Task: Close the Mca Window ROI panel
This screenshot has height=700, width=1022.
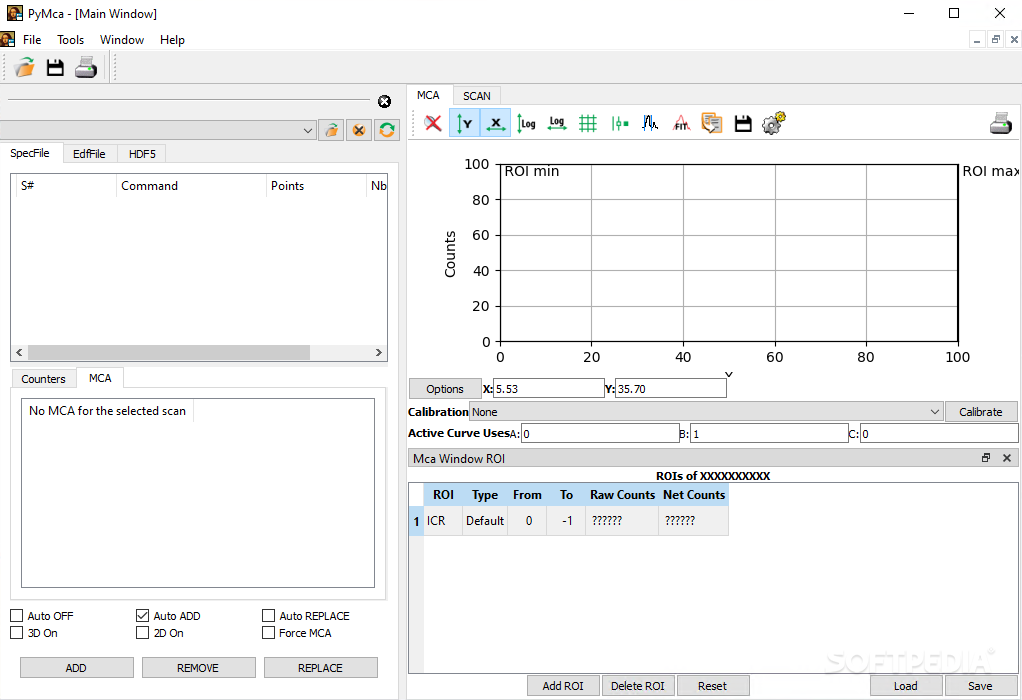Action: pos(1007,458)
